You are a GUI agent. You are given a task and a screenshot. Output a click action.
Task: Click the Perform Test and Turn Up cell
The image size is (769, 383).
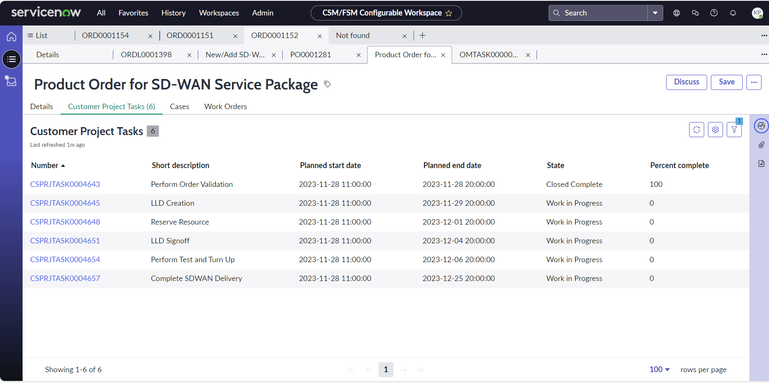pos(193,259)
